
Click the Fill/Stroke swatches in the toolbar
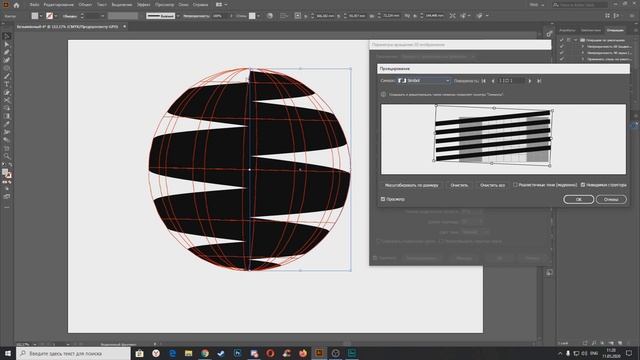7,173
